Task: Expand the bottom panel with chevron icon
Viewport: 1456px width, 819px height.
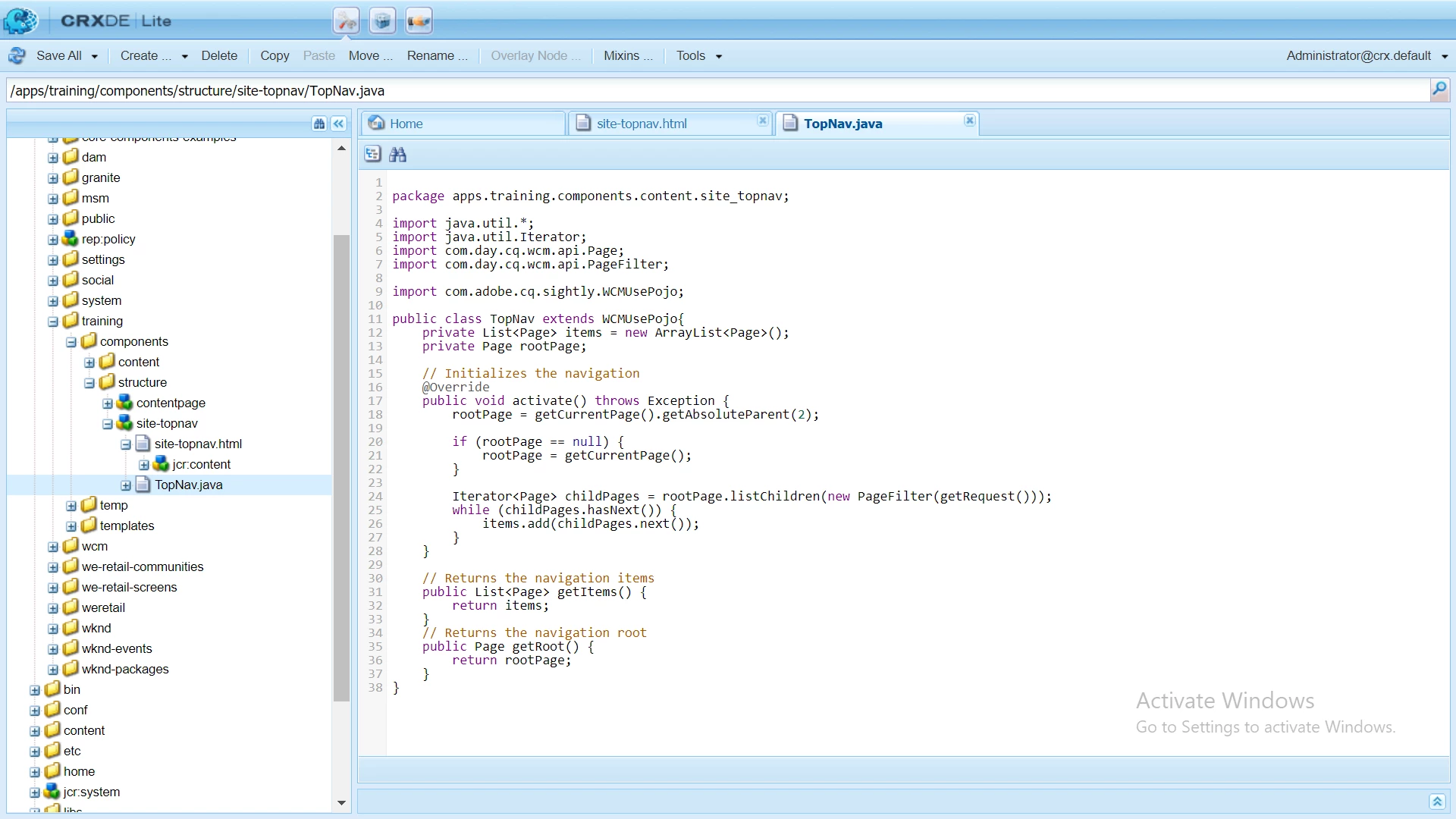Action: pos(1437,802)
